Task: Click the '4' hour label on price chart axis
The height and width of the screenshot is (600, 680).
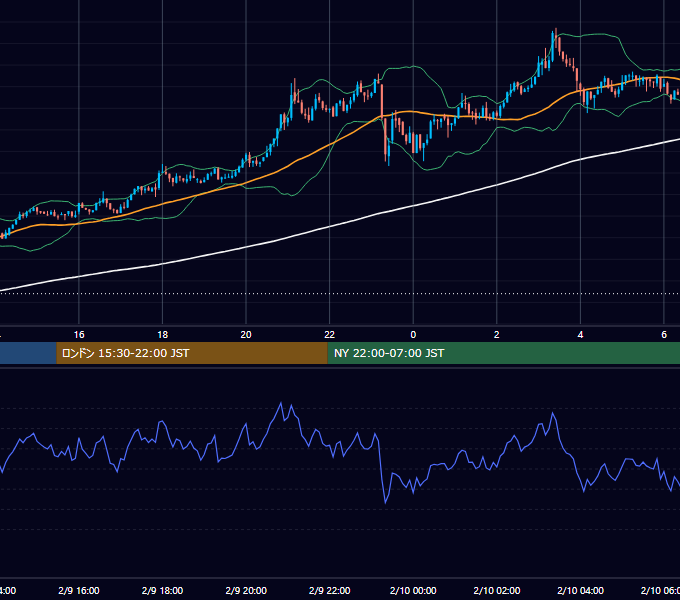Action: [x=580, y=334]
